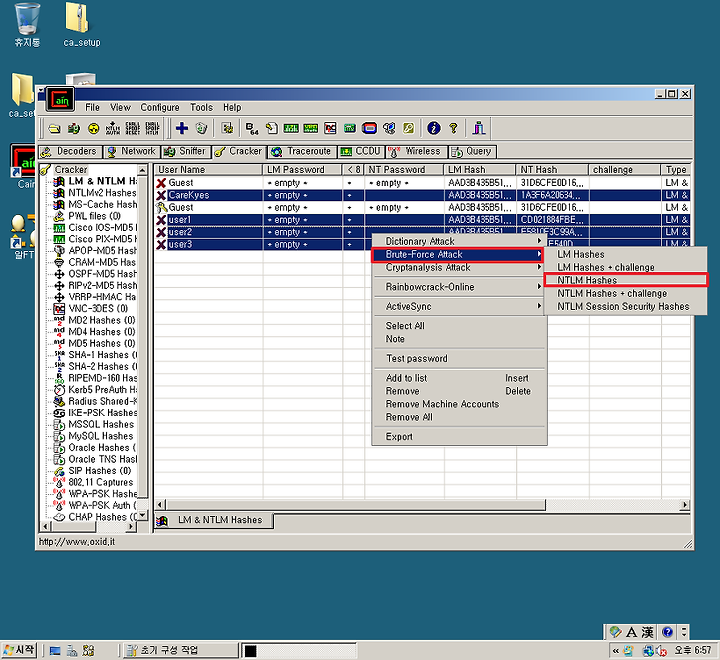The width and height of the screenshot is (720, 660).
Task: Click Remove Machine Accounts menu entry
Action: click(459, 404)
